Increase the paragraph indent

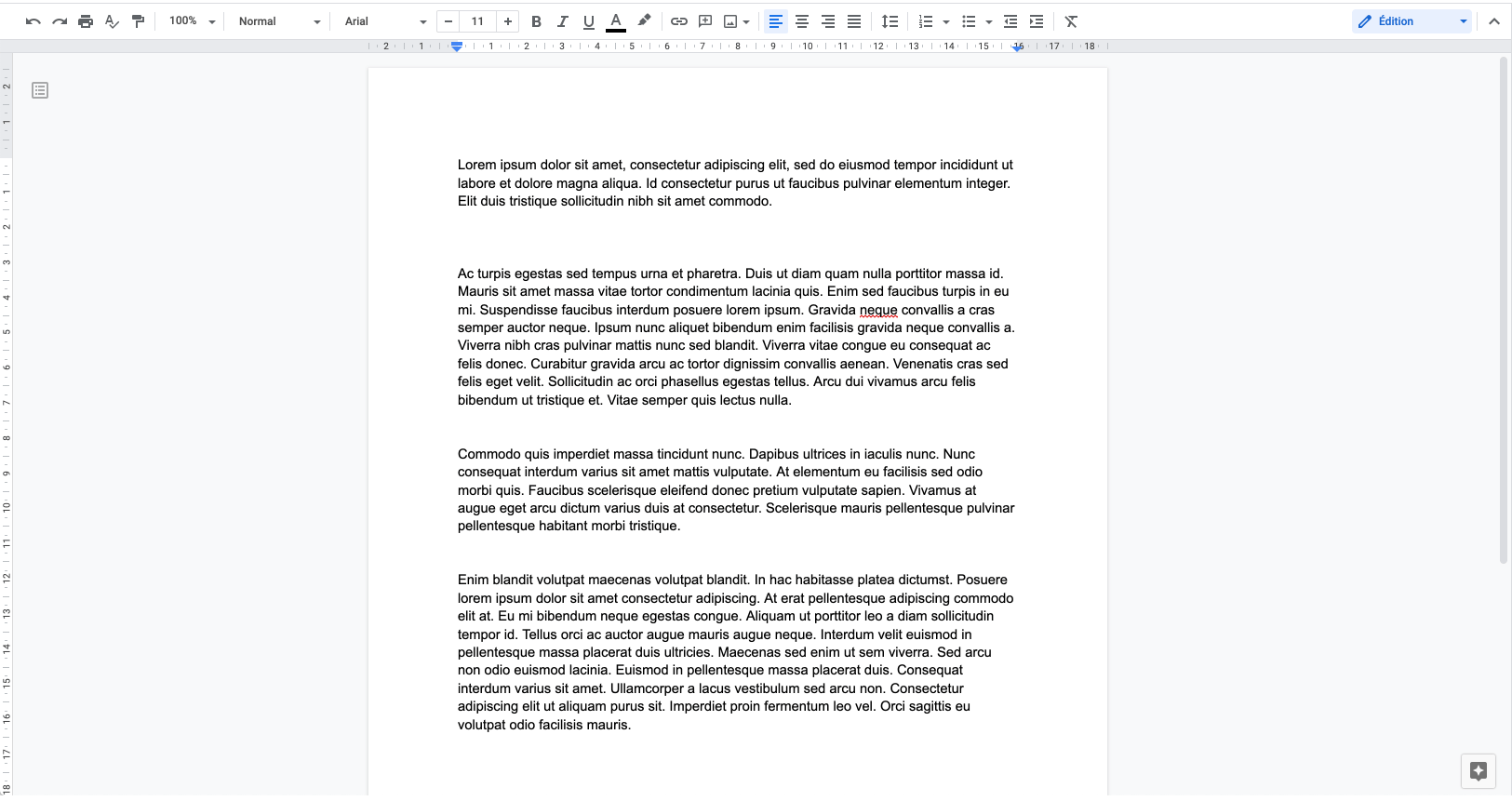click(x=1037, y=21)
